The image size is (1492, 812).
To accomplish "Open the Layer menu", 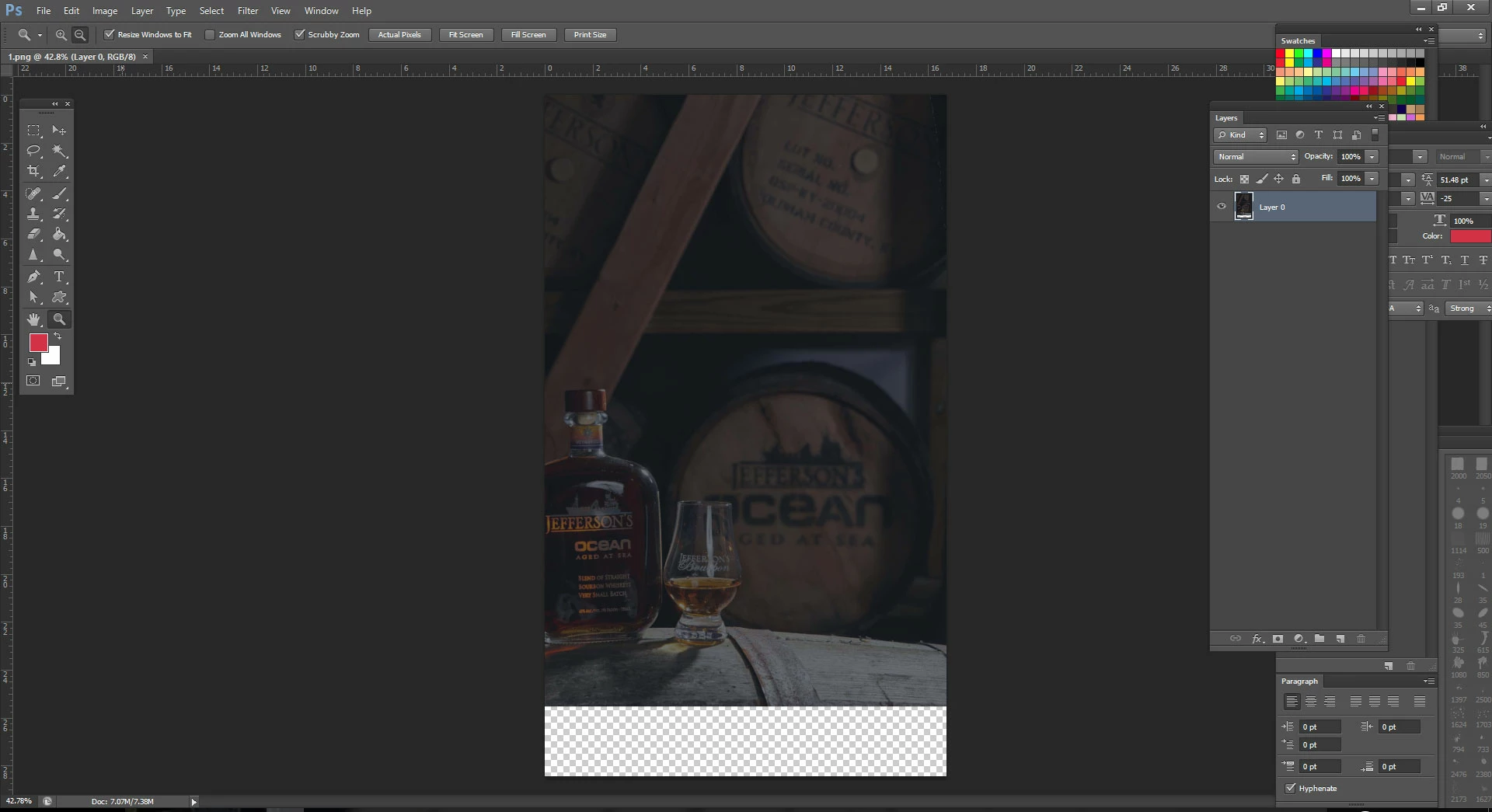I will coord(142,11).
